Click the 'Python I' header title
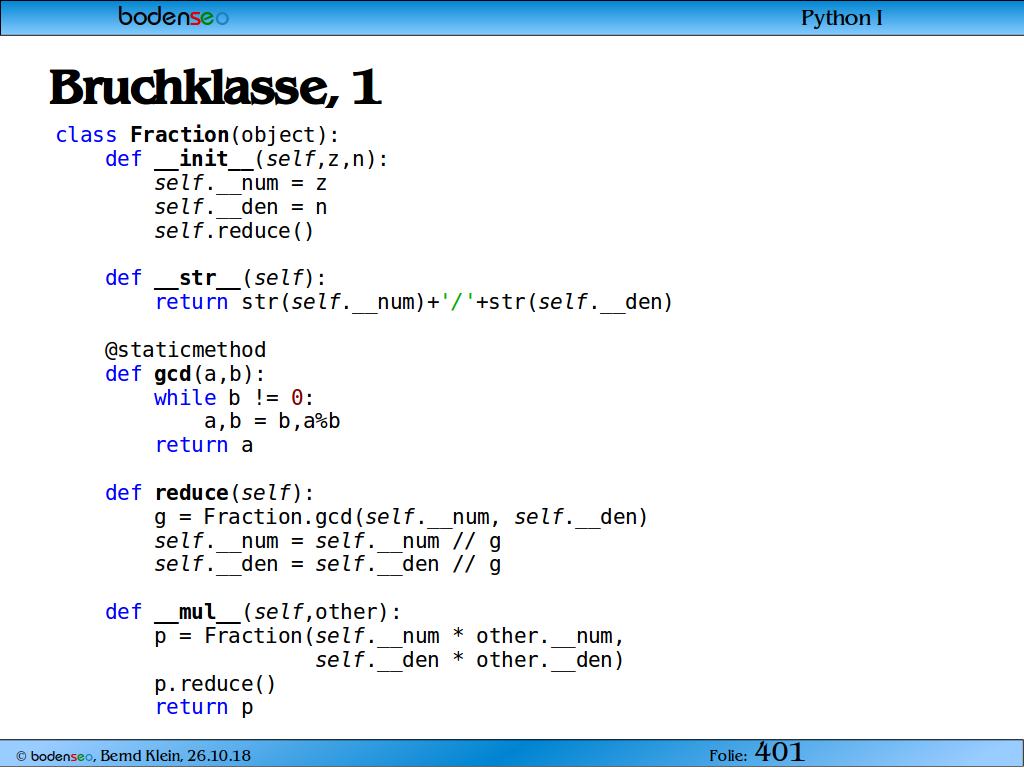Viewport: 1024px width, 768px height. (x=842, y=18)
